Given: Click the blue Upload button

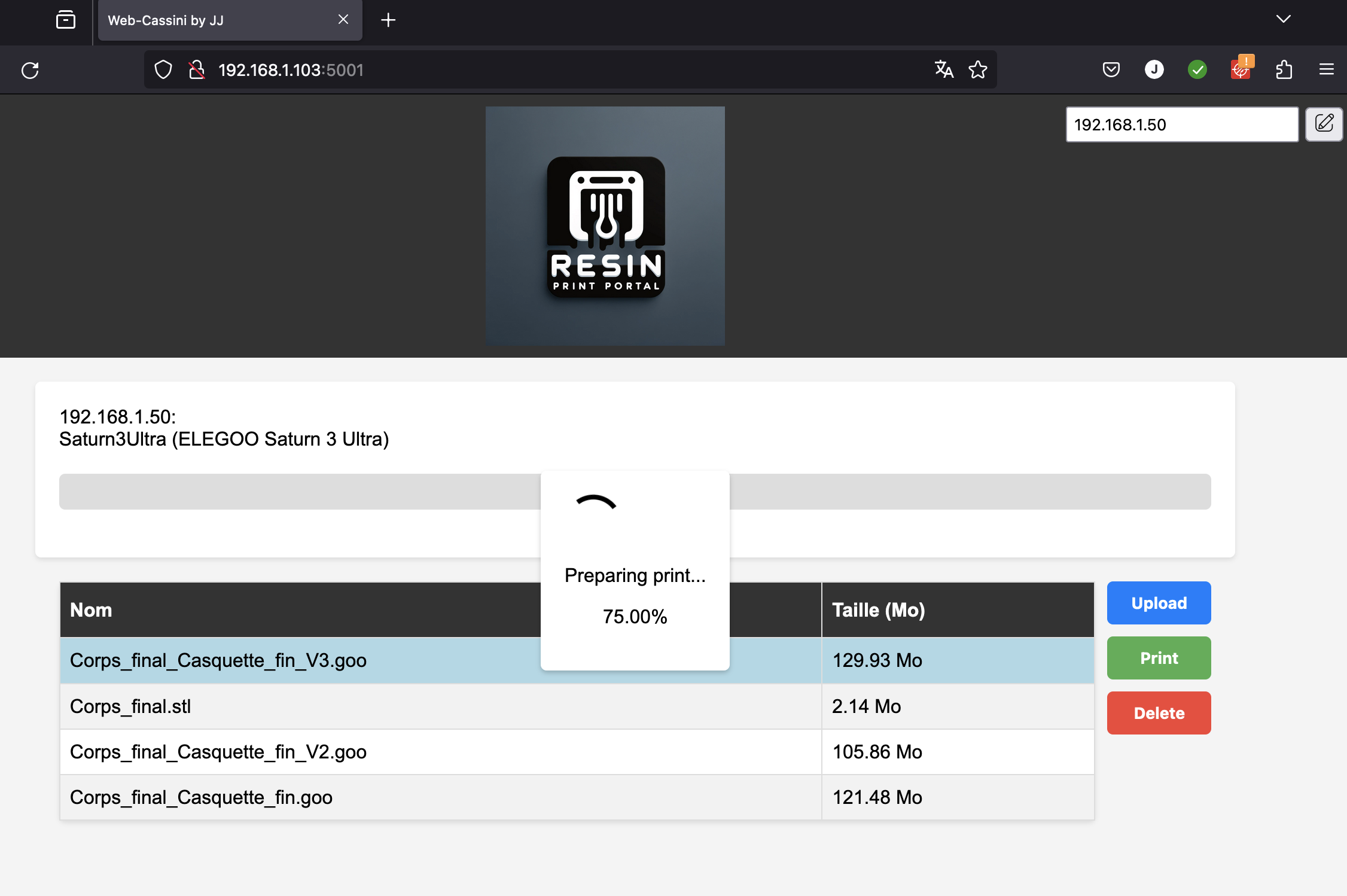Looking at the screenshot, I should click(1159, 603).
